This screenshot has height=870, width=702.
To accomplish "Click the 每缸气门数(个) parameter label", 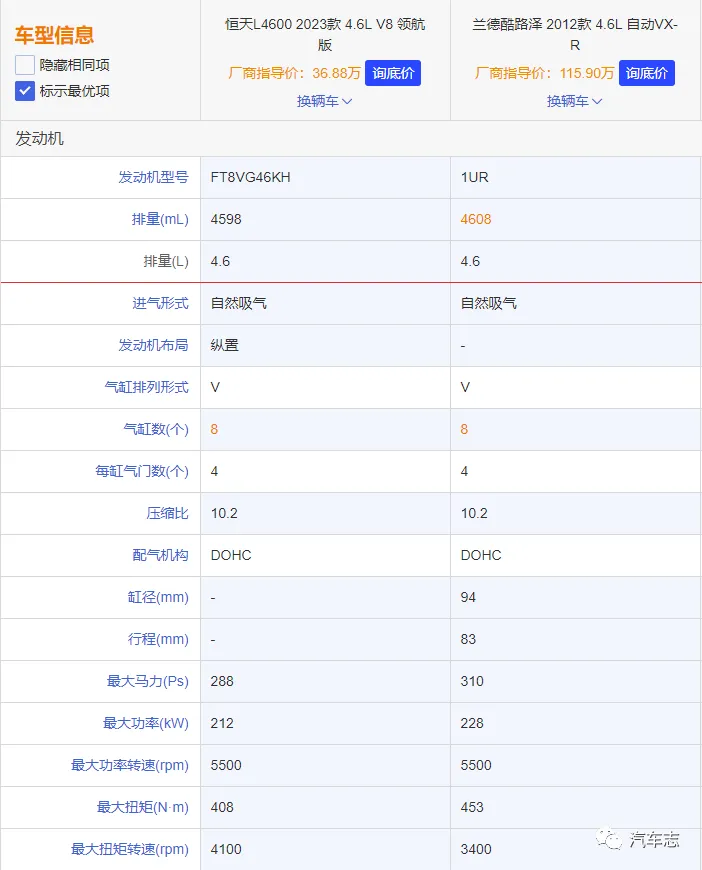I will point(142,471).
